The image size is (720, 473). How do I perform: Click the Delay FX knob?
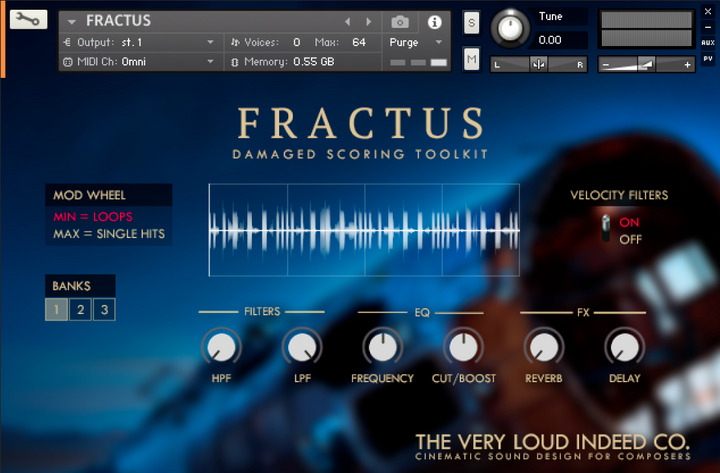coord(624,348)
